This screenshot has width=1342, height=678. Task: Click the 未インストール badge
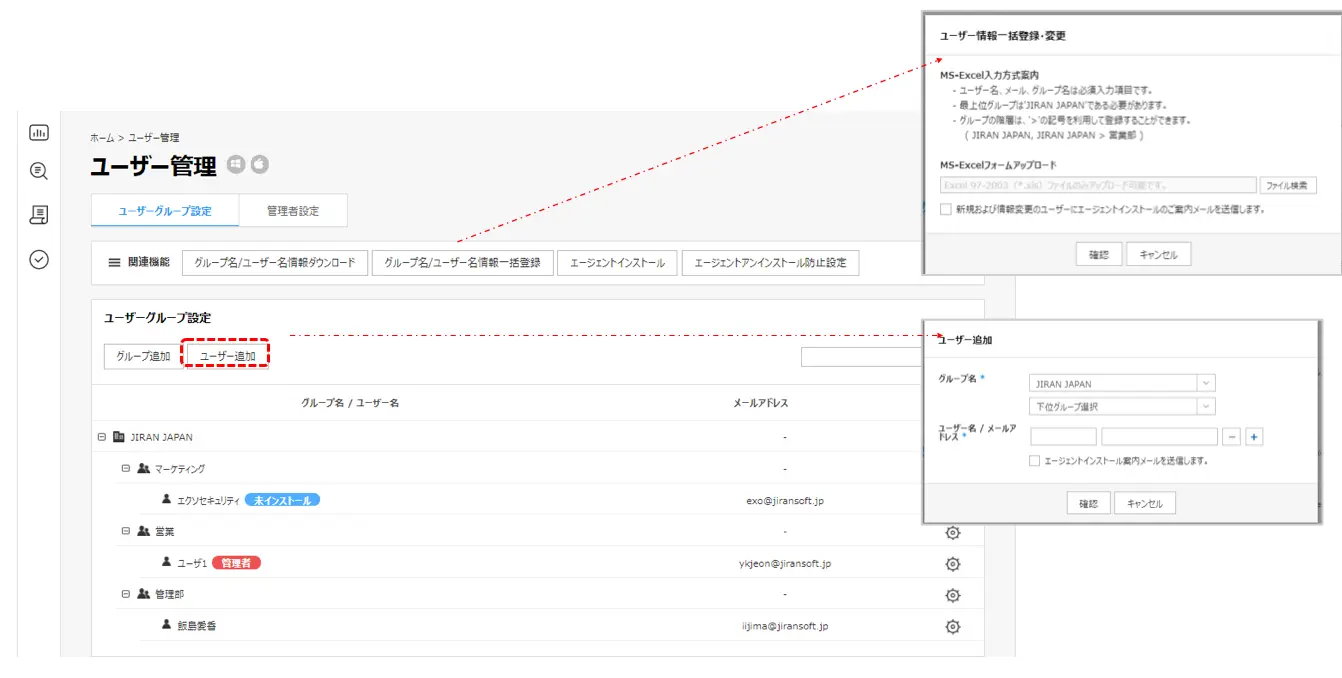coord(282,500)
